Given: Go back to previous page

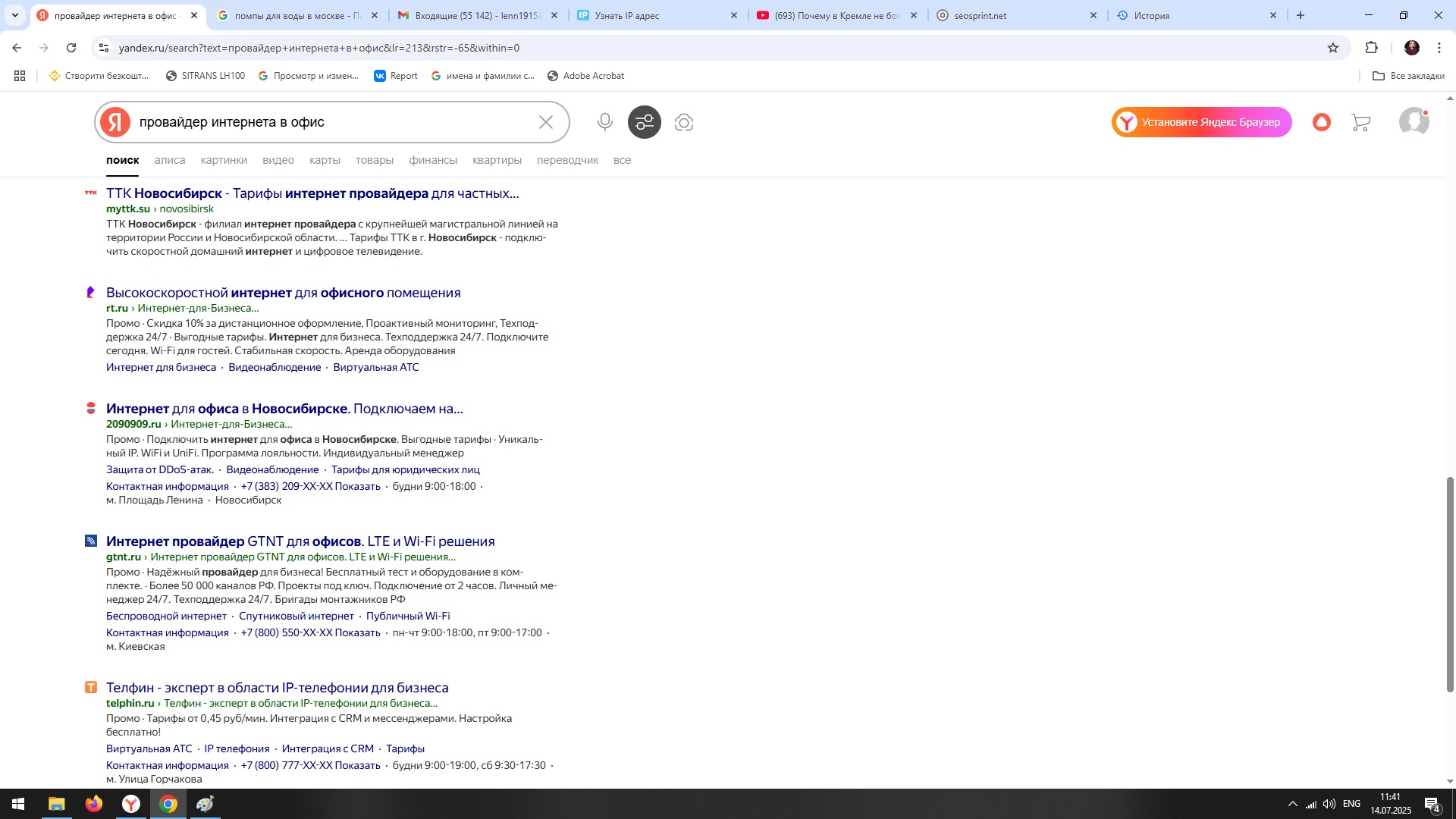Looking at the screenshot, I should coord(17,48).
